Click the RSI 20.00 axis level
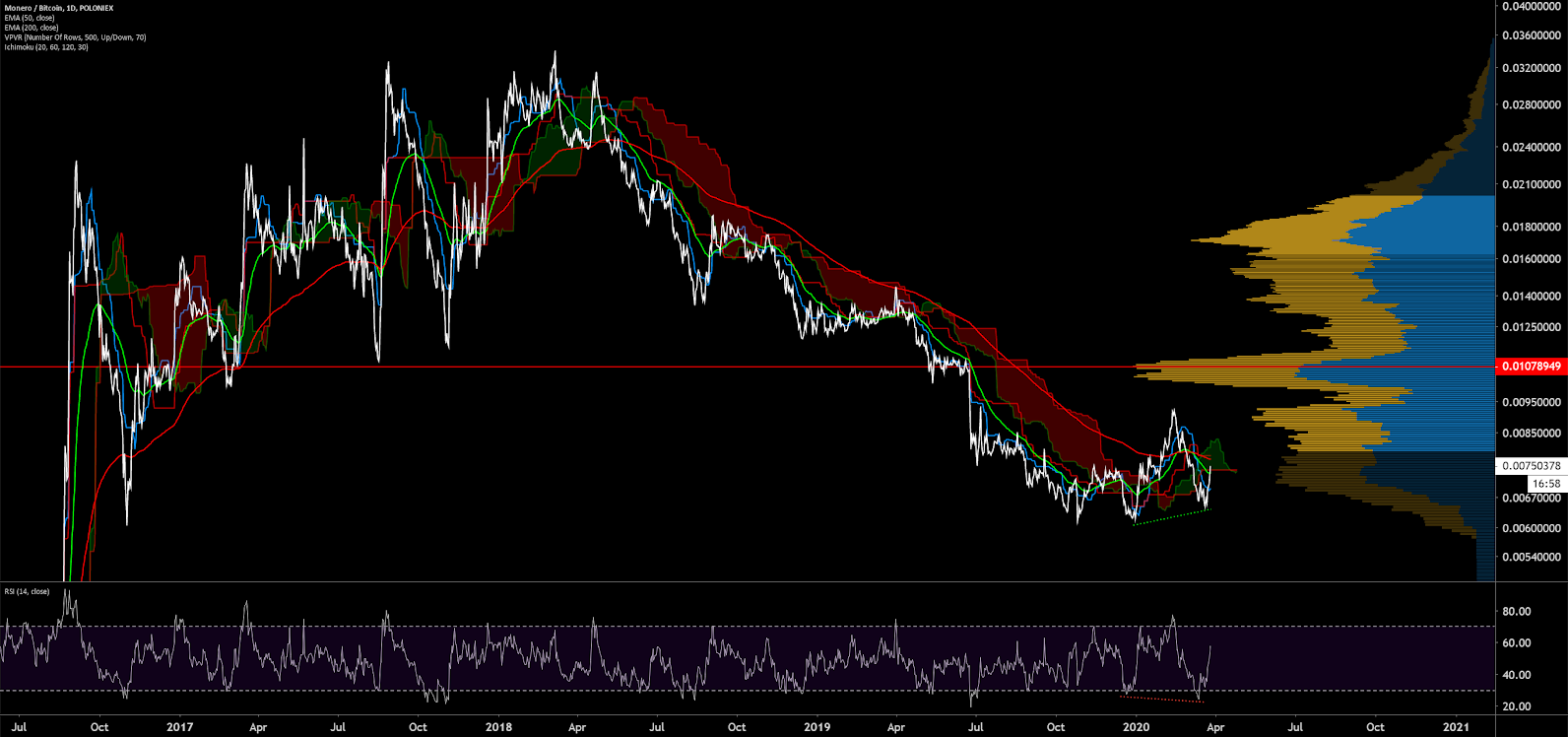Screen dimensions: 1568x737 1517,706
